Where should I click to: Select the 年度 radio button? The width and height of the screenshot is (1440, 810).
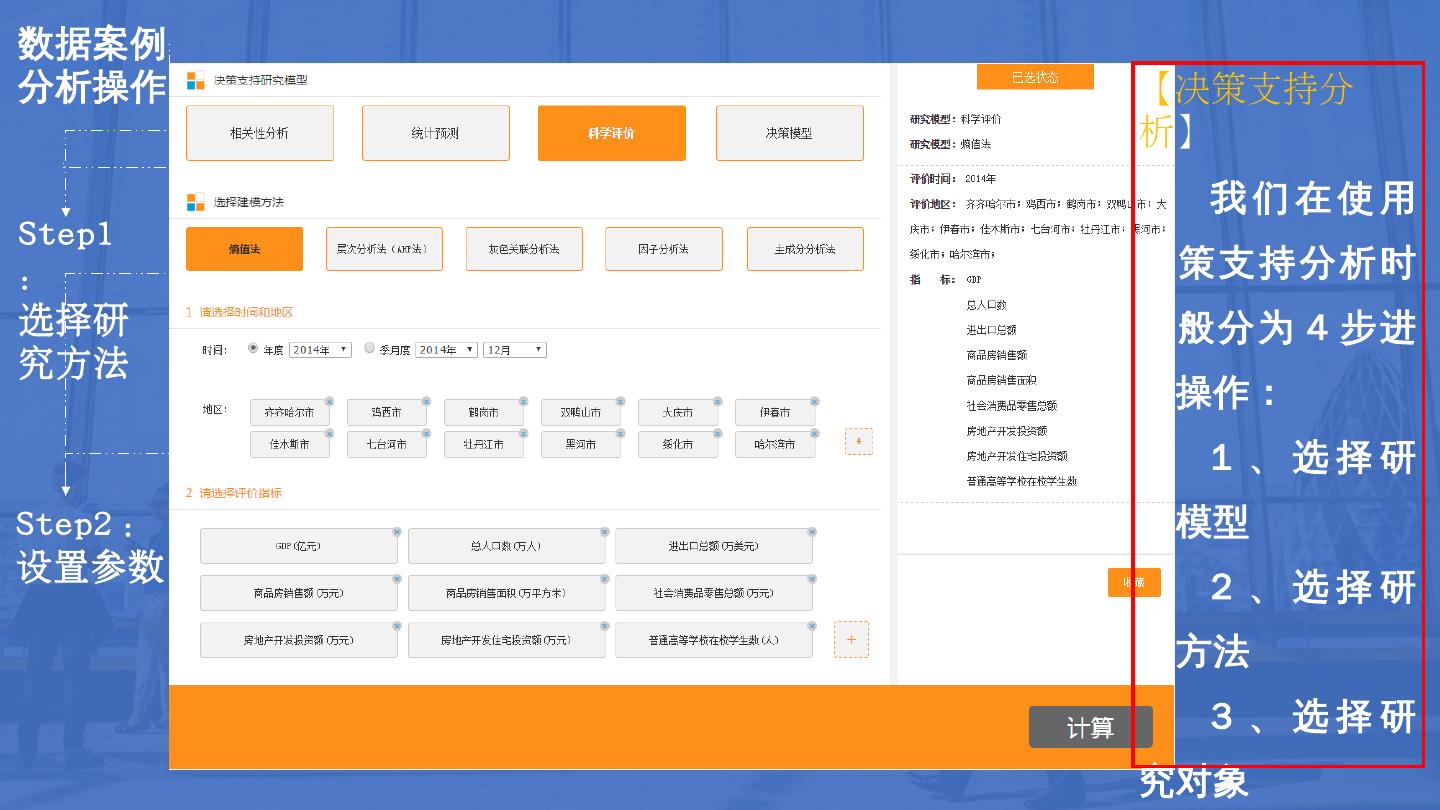tap(252, 349)
